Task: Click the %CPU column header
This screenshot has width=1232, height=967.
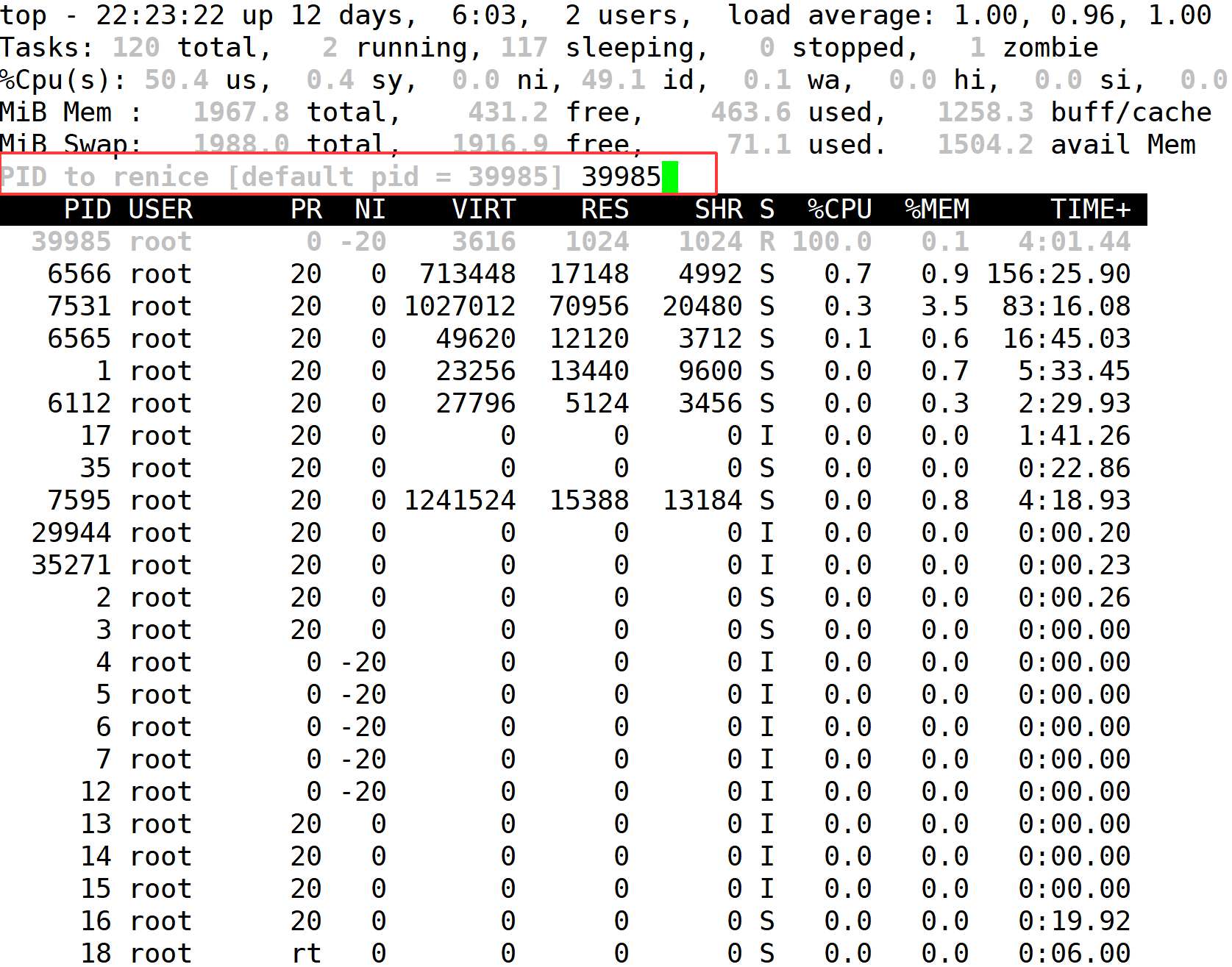Action: [839, 210]
